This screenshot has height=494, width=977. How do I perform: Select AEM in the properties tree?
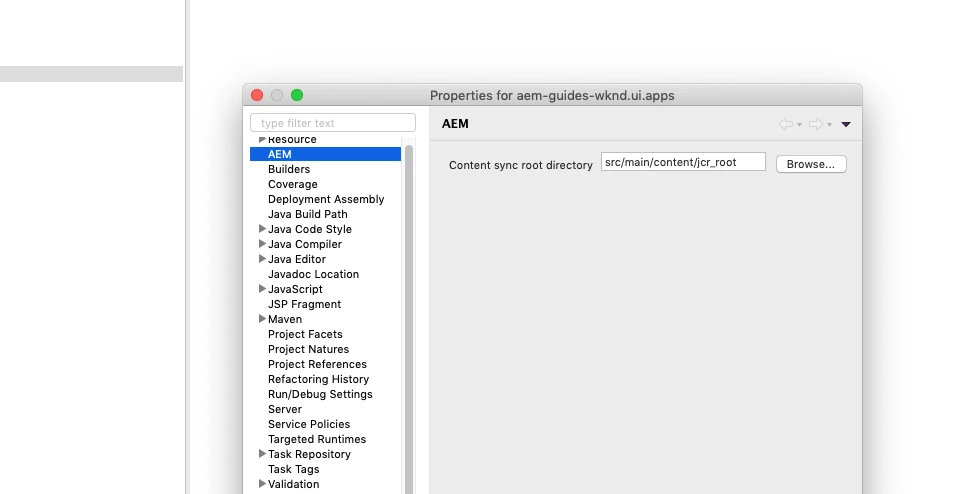click(x=325, y=154)
